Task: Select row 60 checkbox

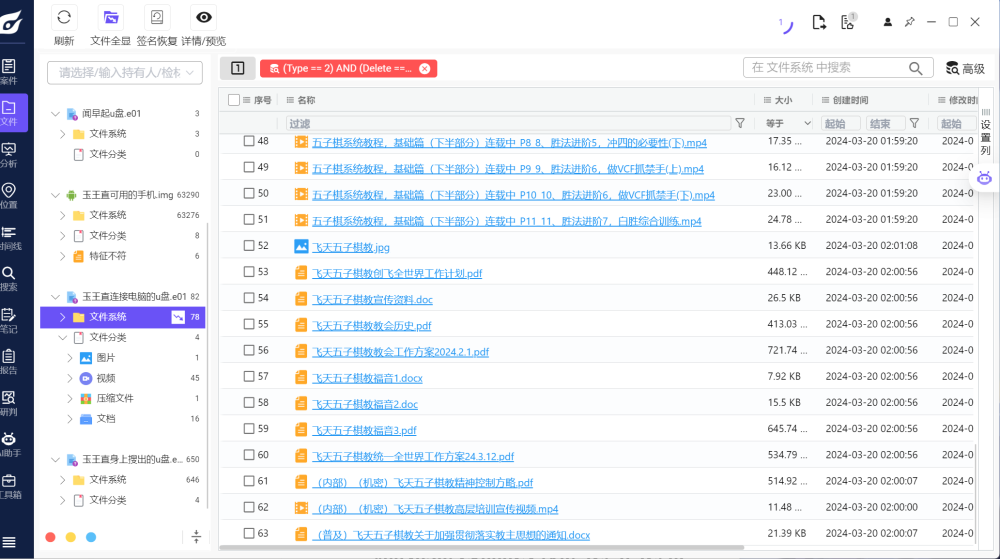Action: coord(249,455)
